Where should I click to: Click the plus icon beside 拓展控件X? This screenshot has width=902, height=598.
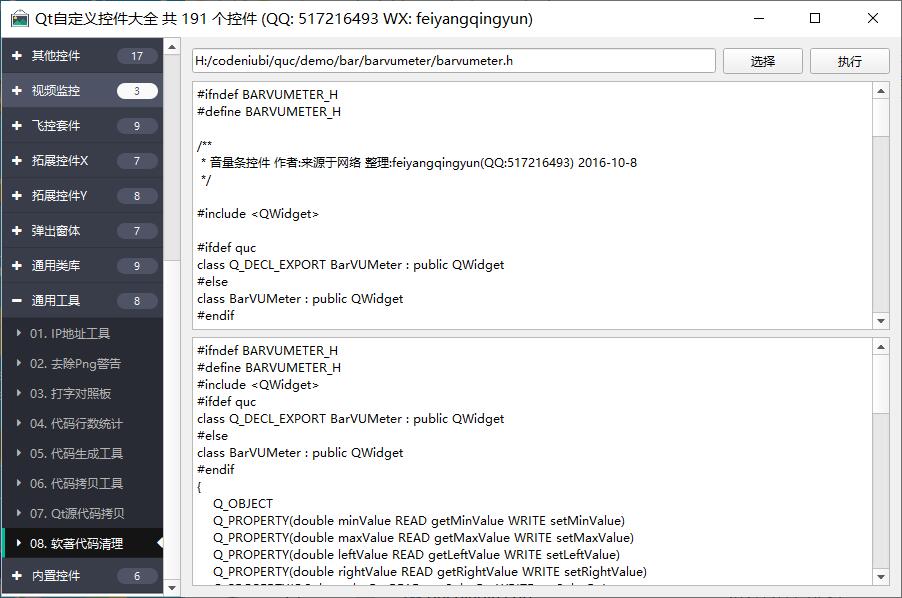[x=17, y=161]
